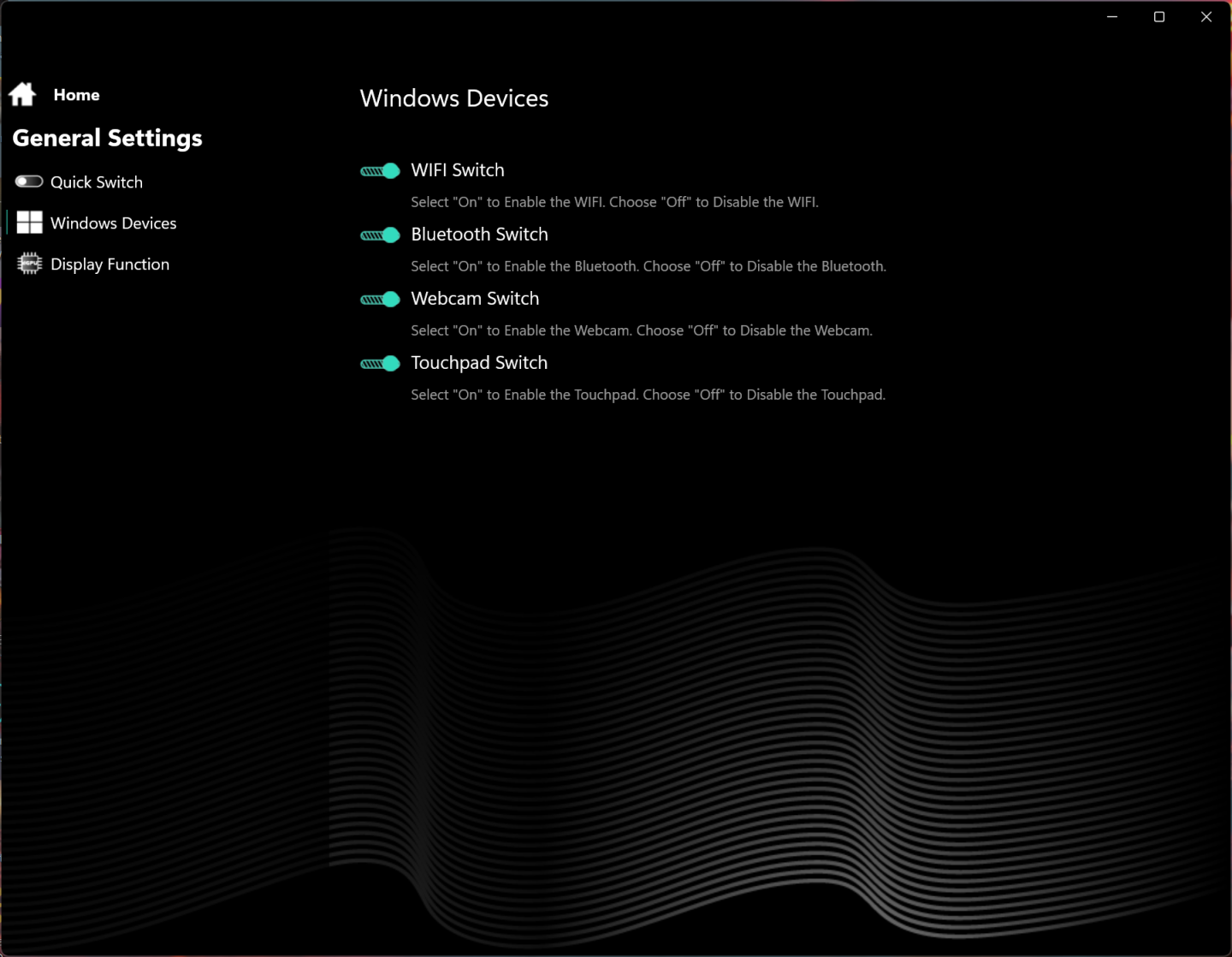Click the Touchpad enable/disable description text

click(649, 395)
